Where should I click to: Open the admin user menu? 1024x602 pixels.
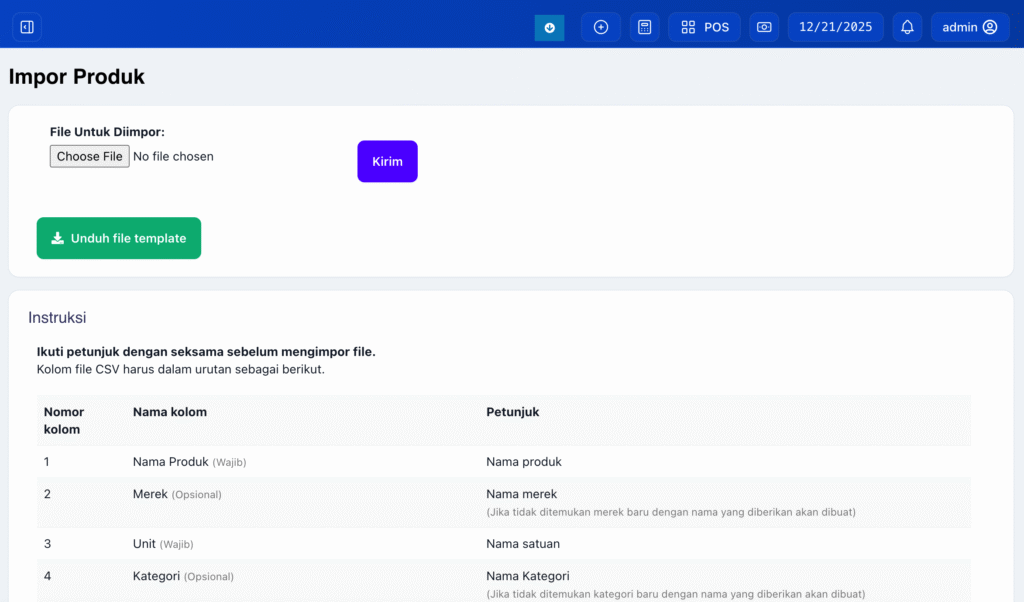(x=969, y=28)
